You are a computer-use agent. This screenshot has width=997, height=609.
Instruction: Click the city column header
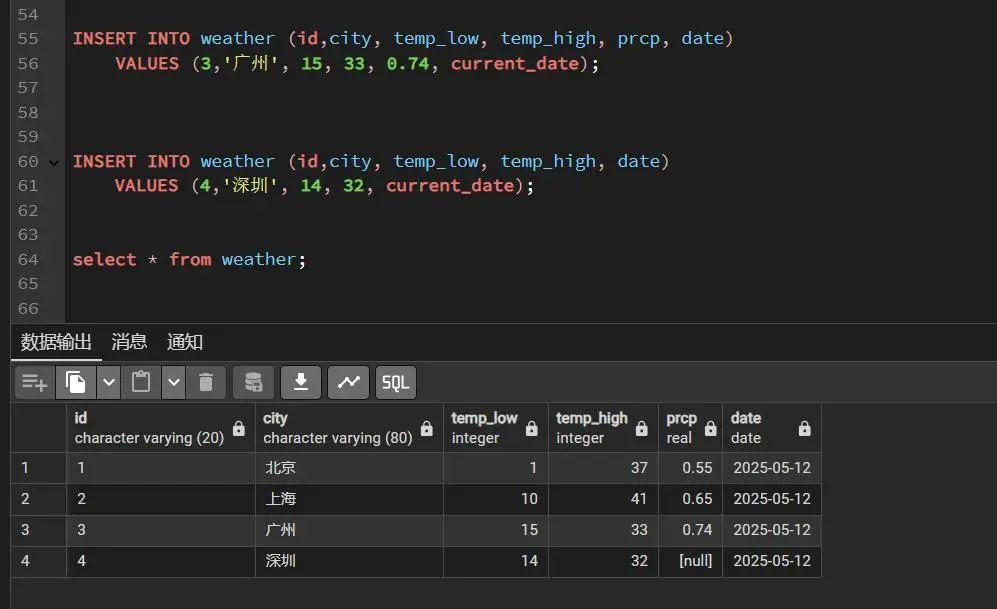349,428
